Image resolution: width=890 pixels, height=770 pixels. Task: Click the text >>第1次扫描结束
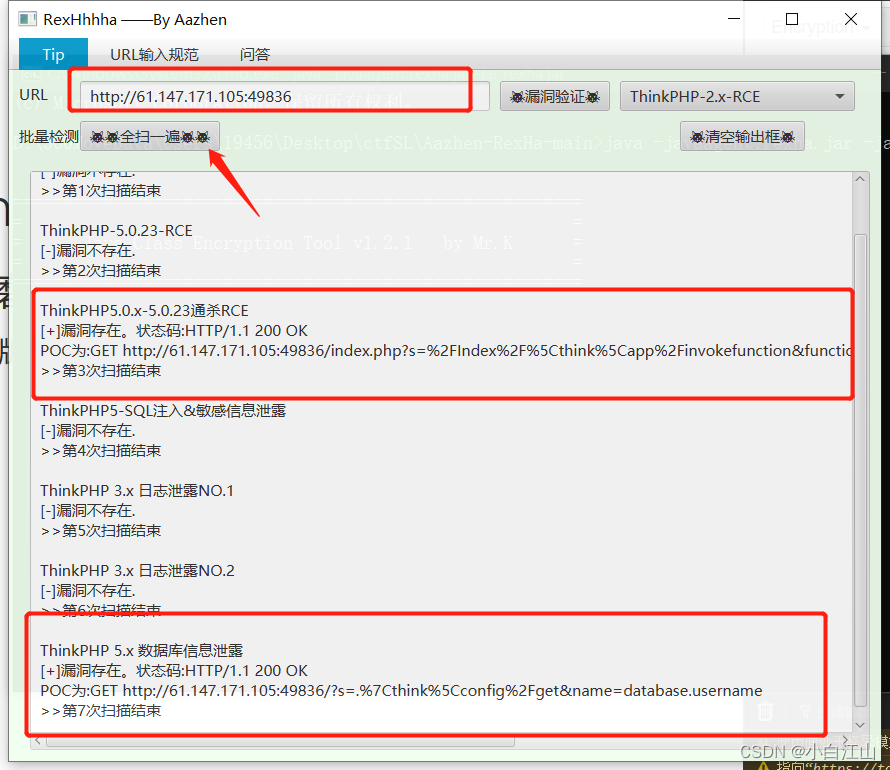click(101, 191)
